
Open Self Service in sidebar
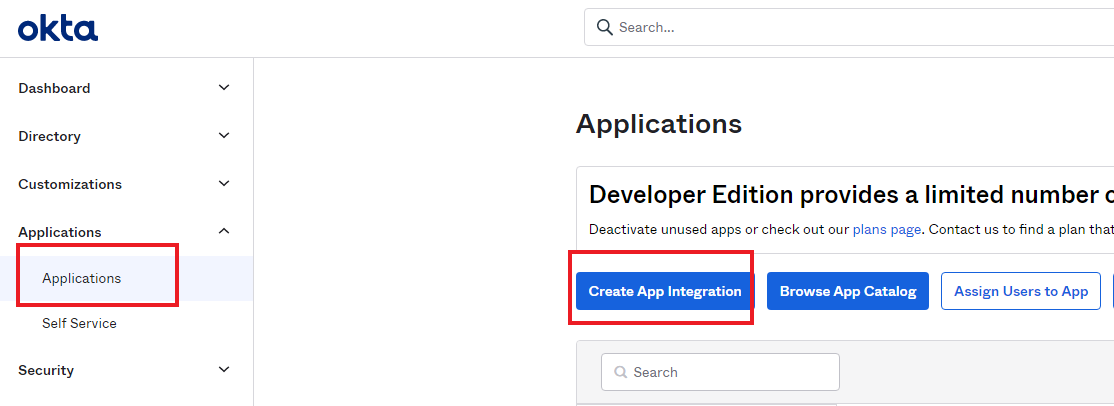click(x=79, y=324)
